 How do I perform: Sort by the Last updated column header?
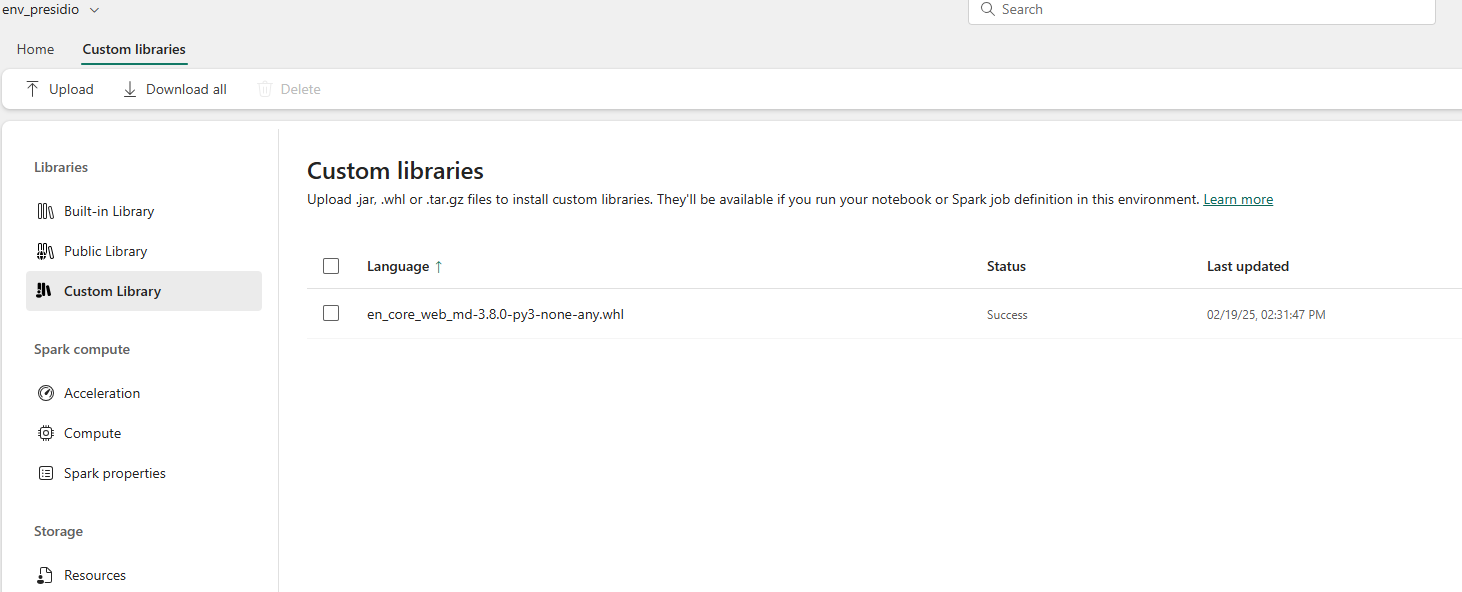1248,266
